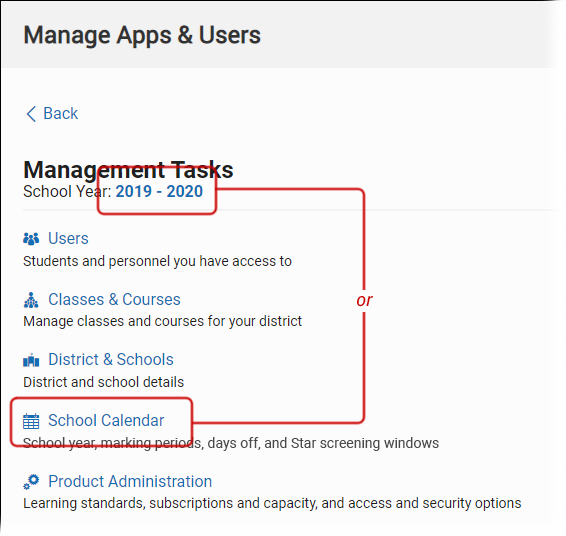
Task: Click the Users people group icon
Action: (31, 239)
